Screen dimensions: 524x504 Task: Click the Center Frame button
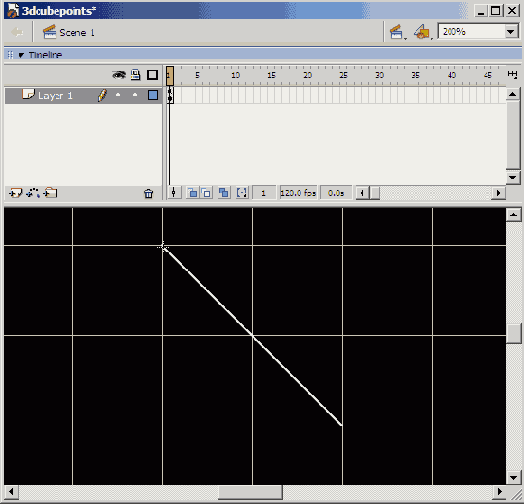point(174,193)
